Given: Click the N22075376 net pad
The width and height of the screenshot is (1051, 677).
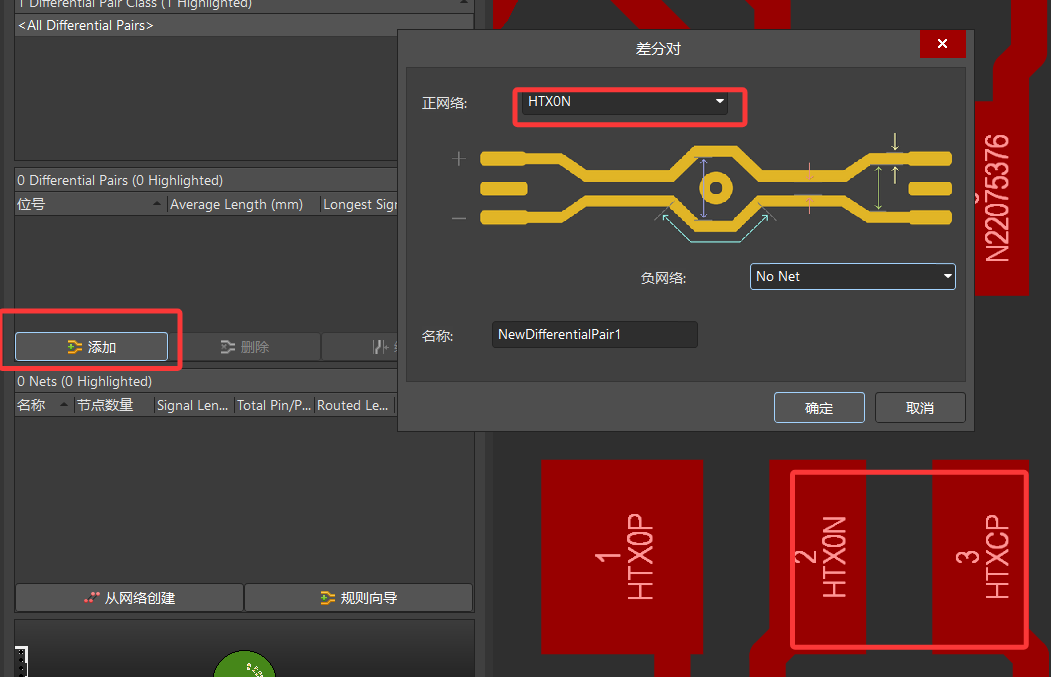Looking at the screenshot, I should 1001,198.
